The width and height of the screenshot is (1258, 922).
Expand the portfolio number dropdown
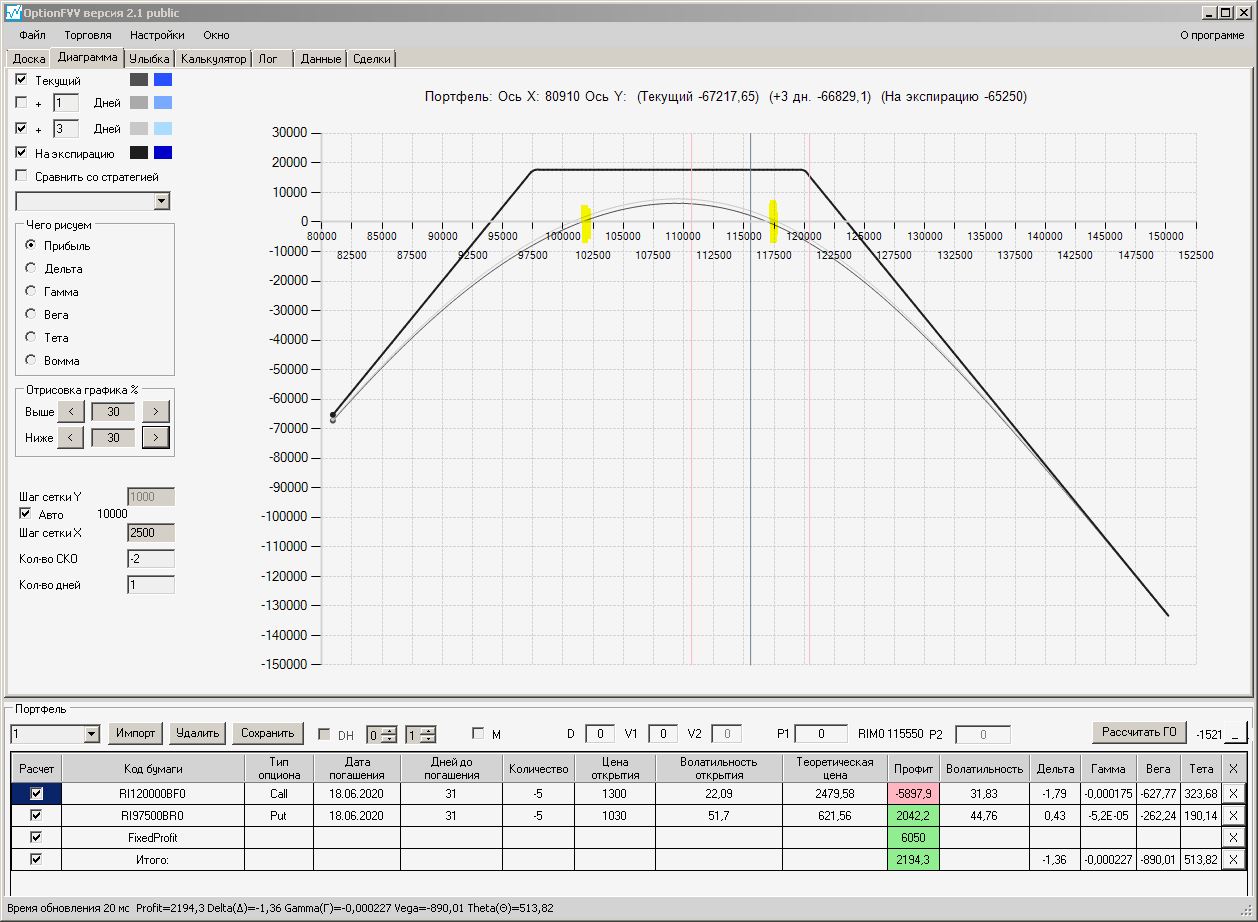pyautogui.click(x=92, y=734)
